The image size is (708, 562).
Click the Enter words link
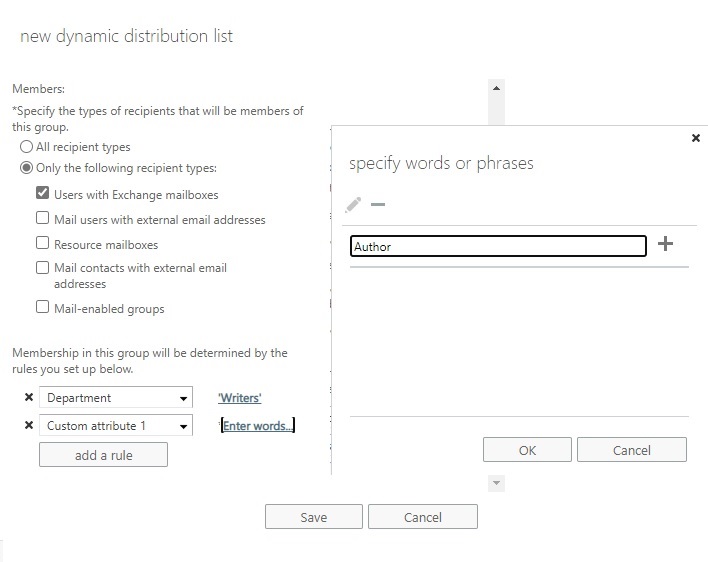tap(258, 426)
